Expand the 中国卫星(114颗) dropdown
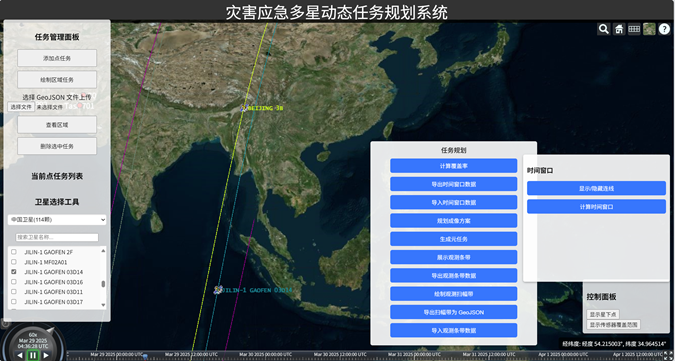The height and width of the screenshot is (361, 675). (x=57, y=220)
